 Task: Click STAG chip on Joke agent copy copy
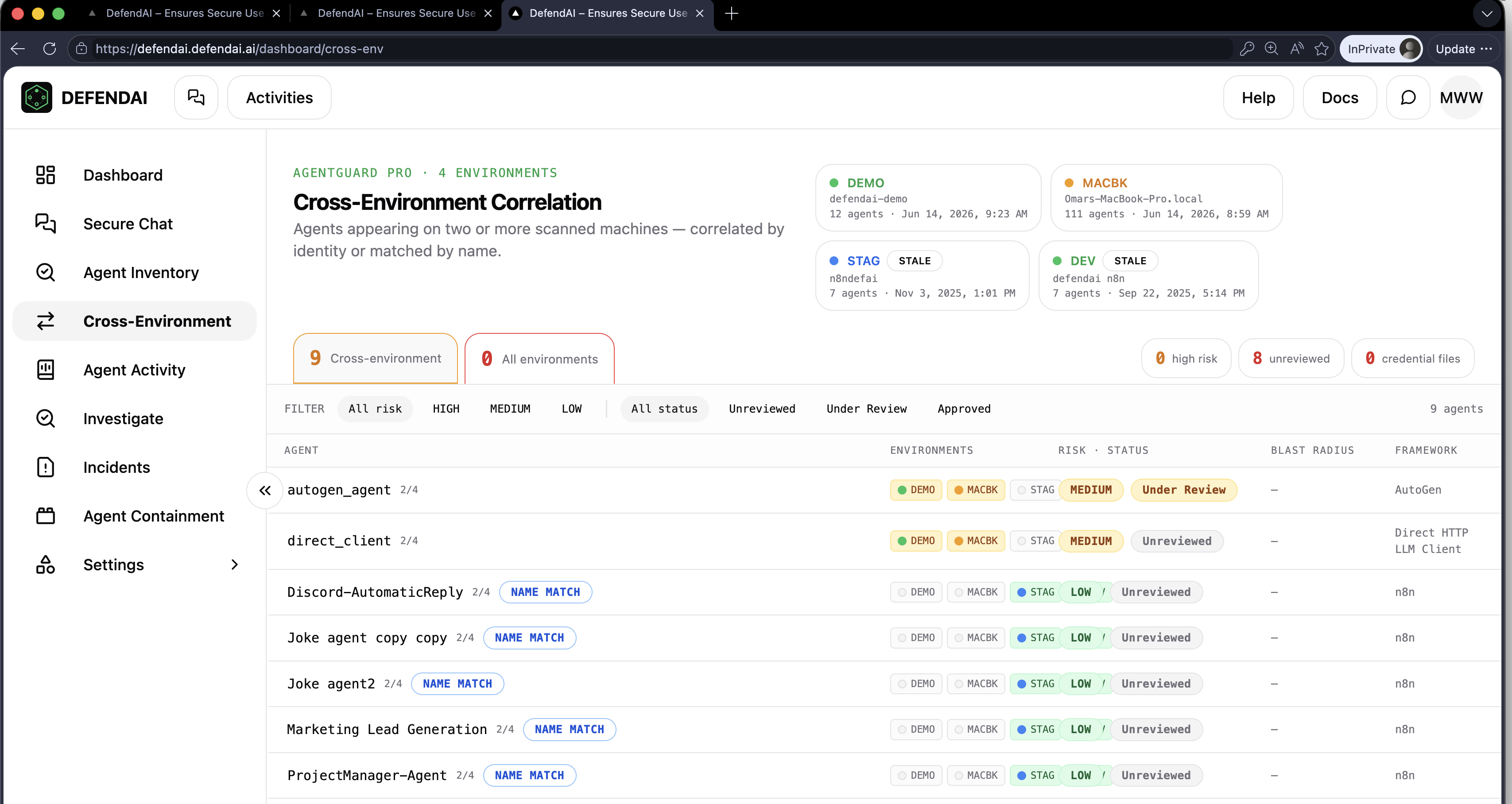pos(1036,638)
